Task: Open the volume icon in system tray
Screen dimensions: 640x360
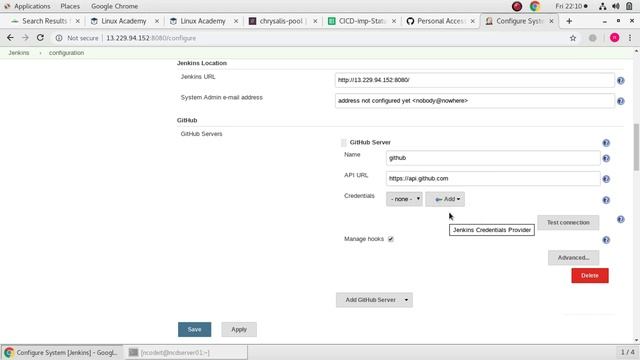Action: pyautogui.click(x=616, y=6)
